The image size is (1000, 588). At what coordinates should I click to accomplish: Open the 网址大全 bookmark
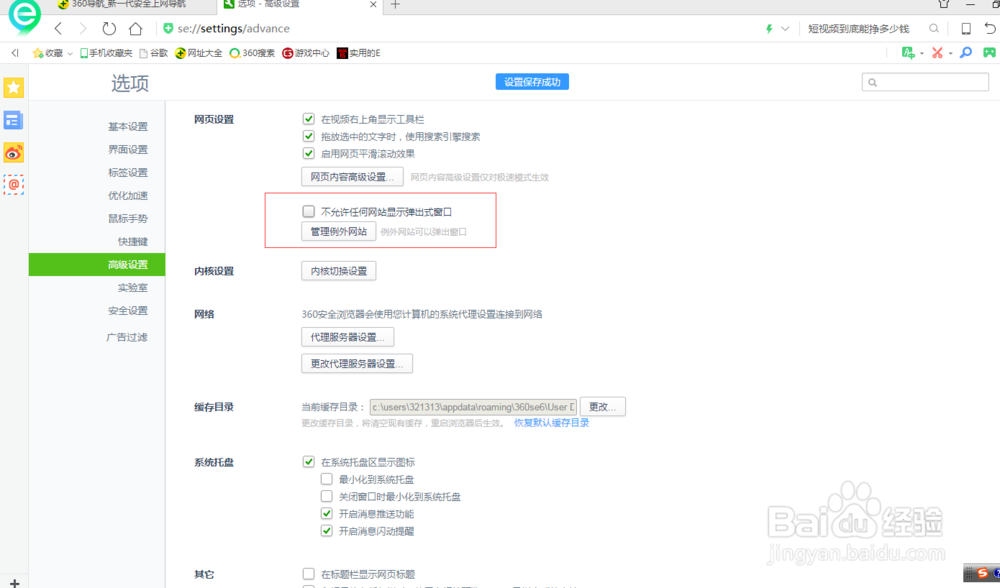pyautogui.click(x=198, y=53)
